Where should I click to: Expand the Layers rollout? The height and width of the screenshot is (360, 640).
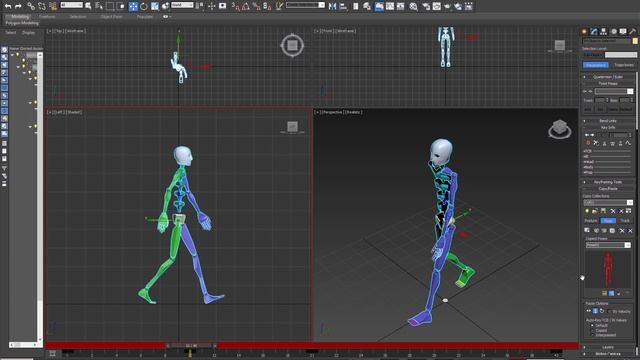(608, 347)
